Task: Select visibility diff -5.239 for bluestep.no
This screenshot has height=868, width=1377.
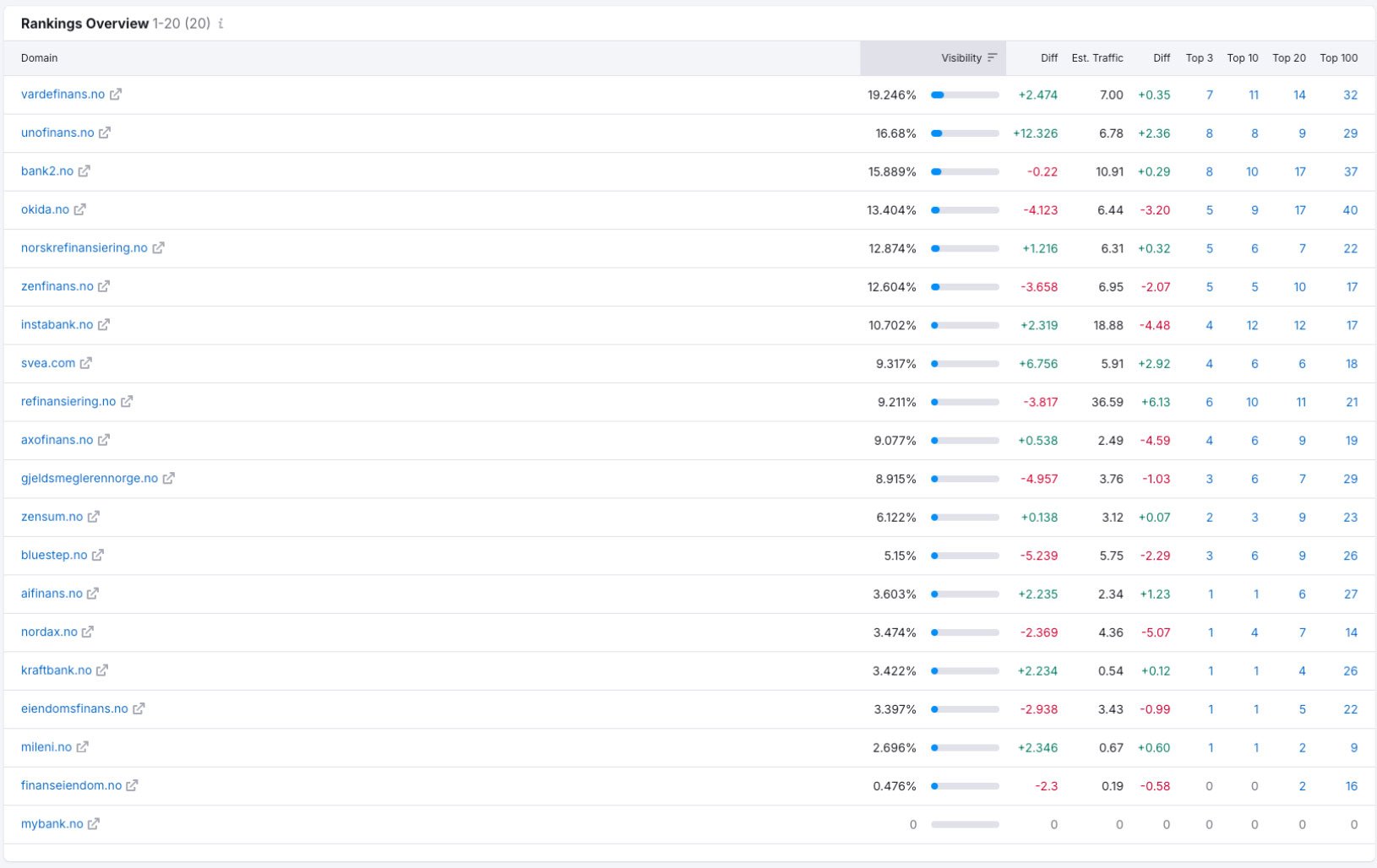Action: (x=1039, y=556)
